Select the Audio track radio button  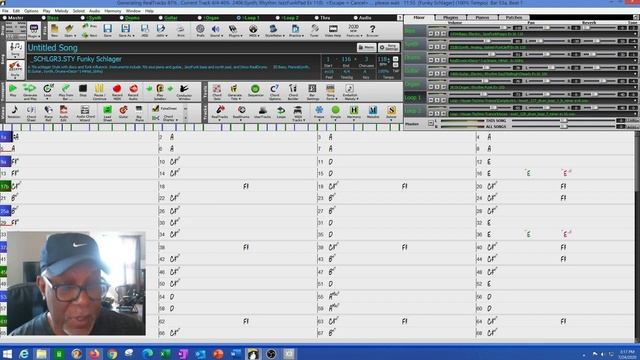pos(356,18)
